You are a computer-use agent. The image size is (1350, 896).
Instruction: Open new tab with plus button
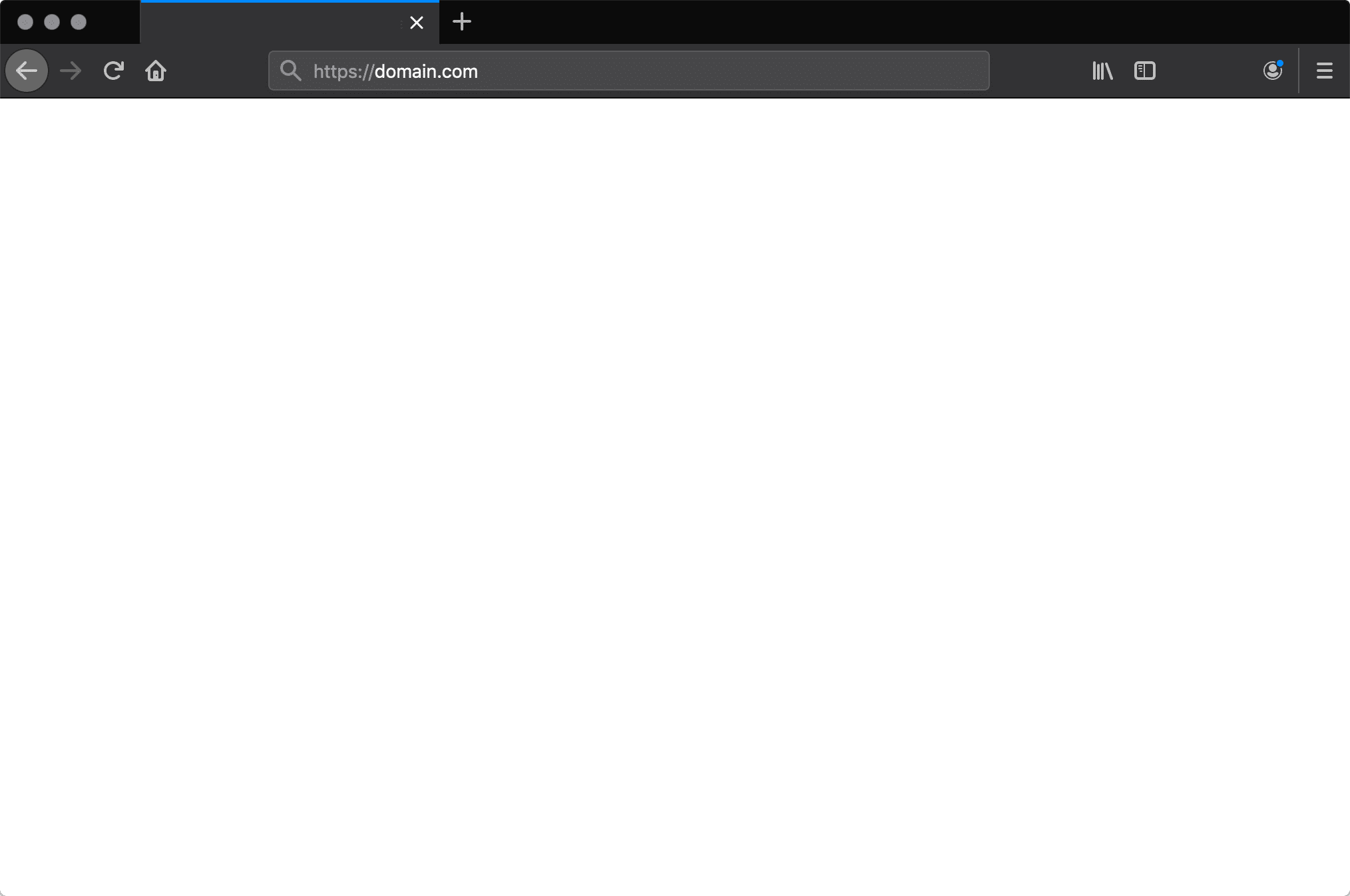point(461,22)
